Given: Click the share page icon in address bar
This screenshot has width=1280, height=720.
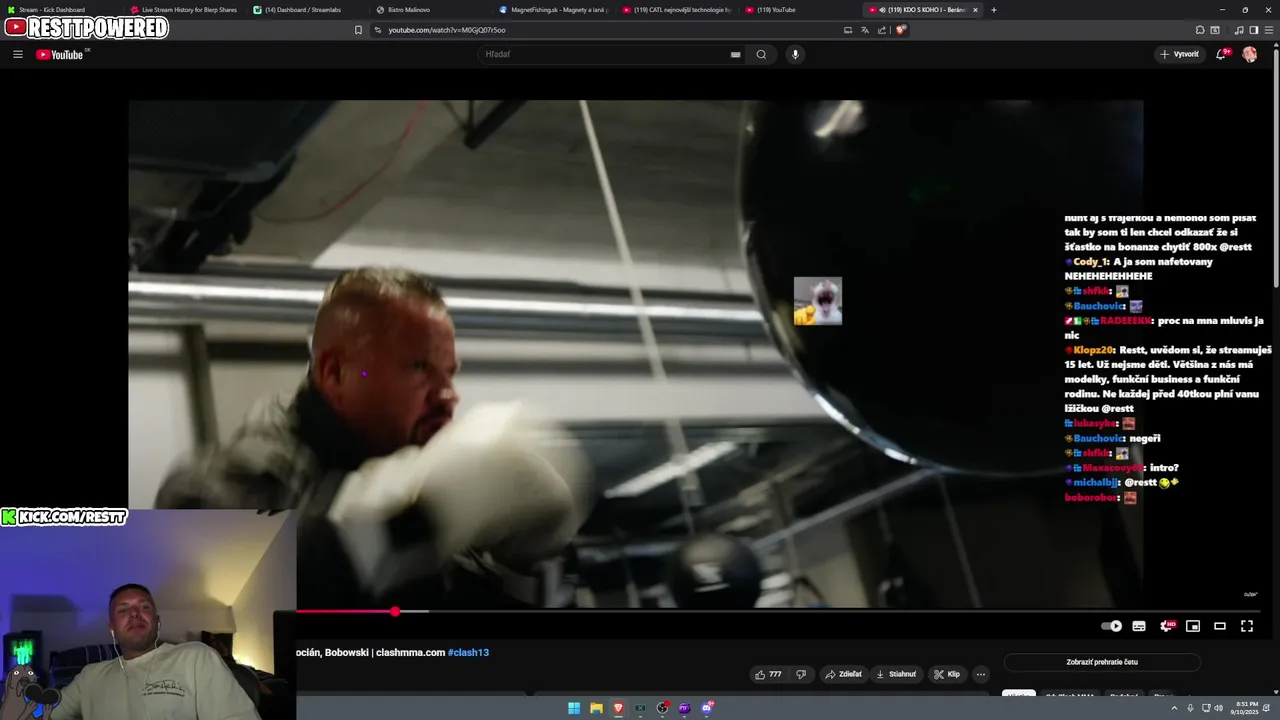Looking at the screenshot, I should pos(882,30).
